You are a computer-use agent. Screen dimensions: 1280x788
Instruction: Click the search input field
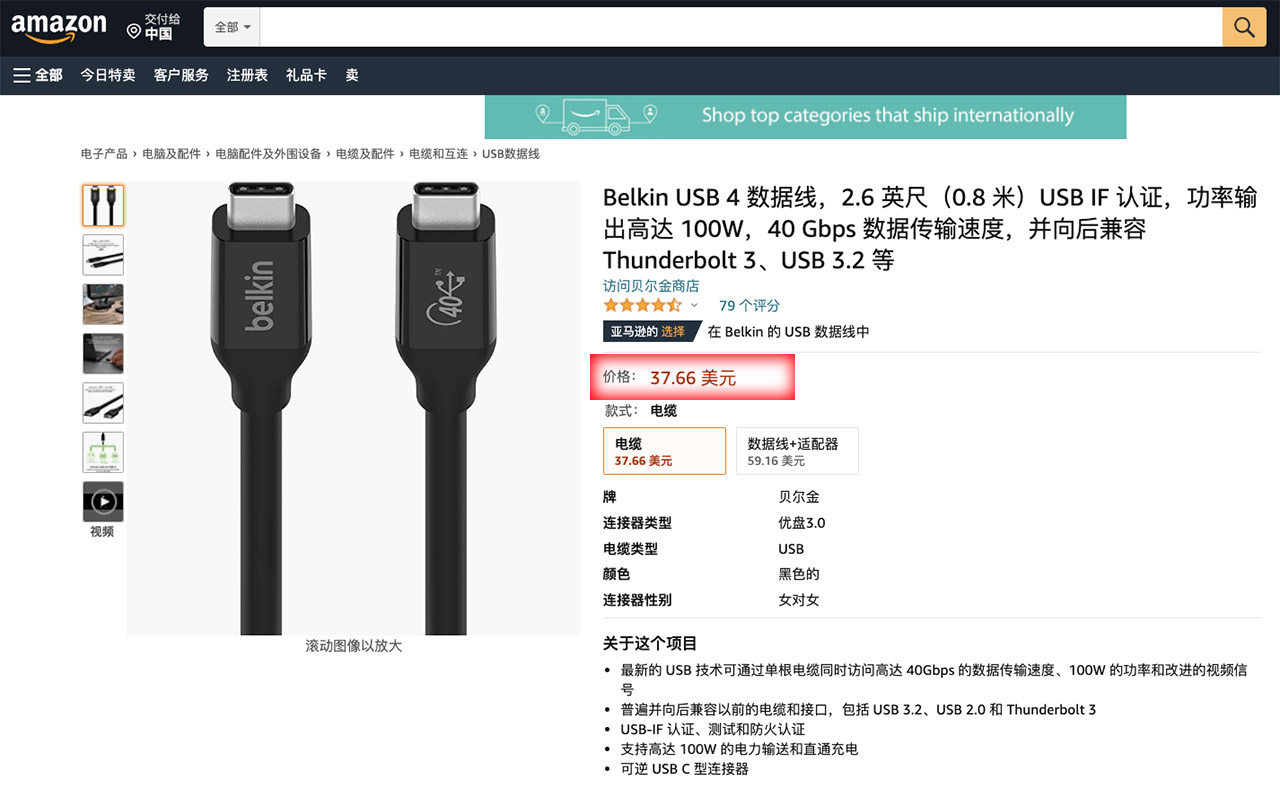pos(741,27)
